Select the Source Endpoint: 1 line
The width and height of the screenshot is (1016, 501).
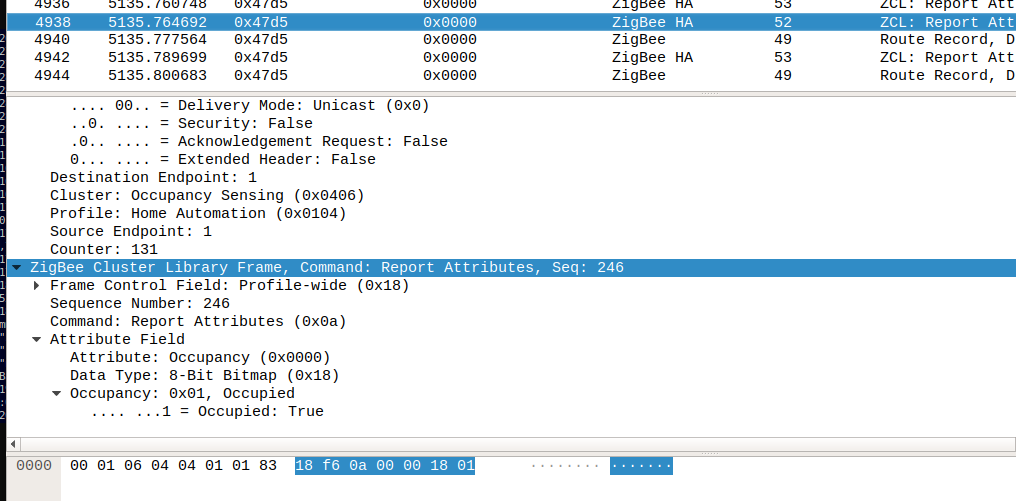click(131, 231)
